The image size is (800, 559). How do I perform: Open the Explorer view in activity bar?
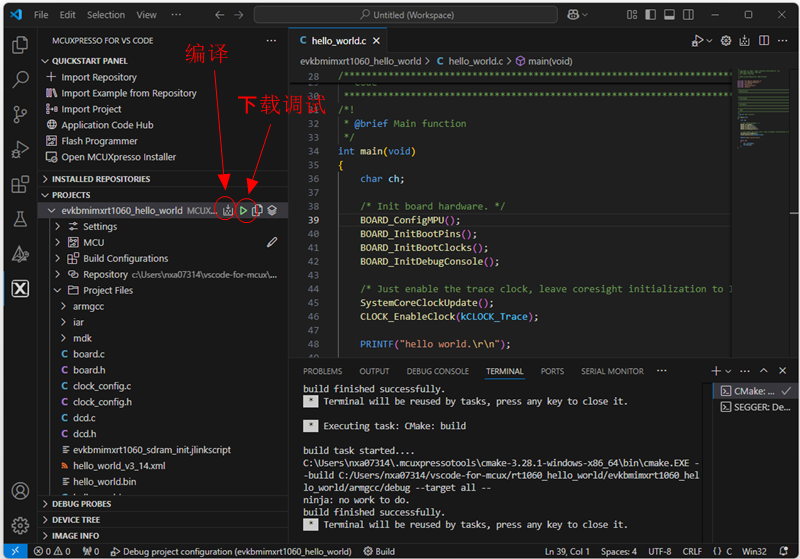click(20, 45)
